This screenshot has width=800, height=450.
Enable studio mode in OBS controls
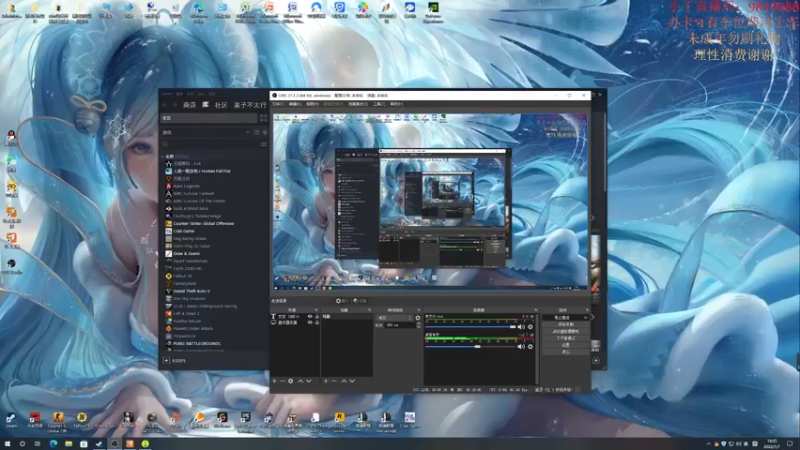[566, 338]
